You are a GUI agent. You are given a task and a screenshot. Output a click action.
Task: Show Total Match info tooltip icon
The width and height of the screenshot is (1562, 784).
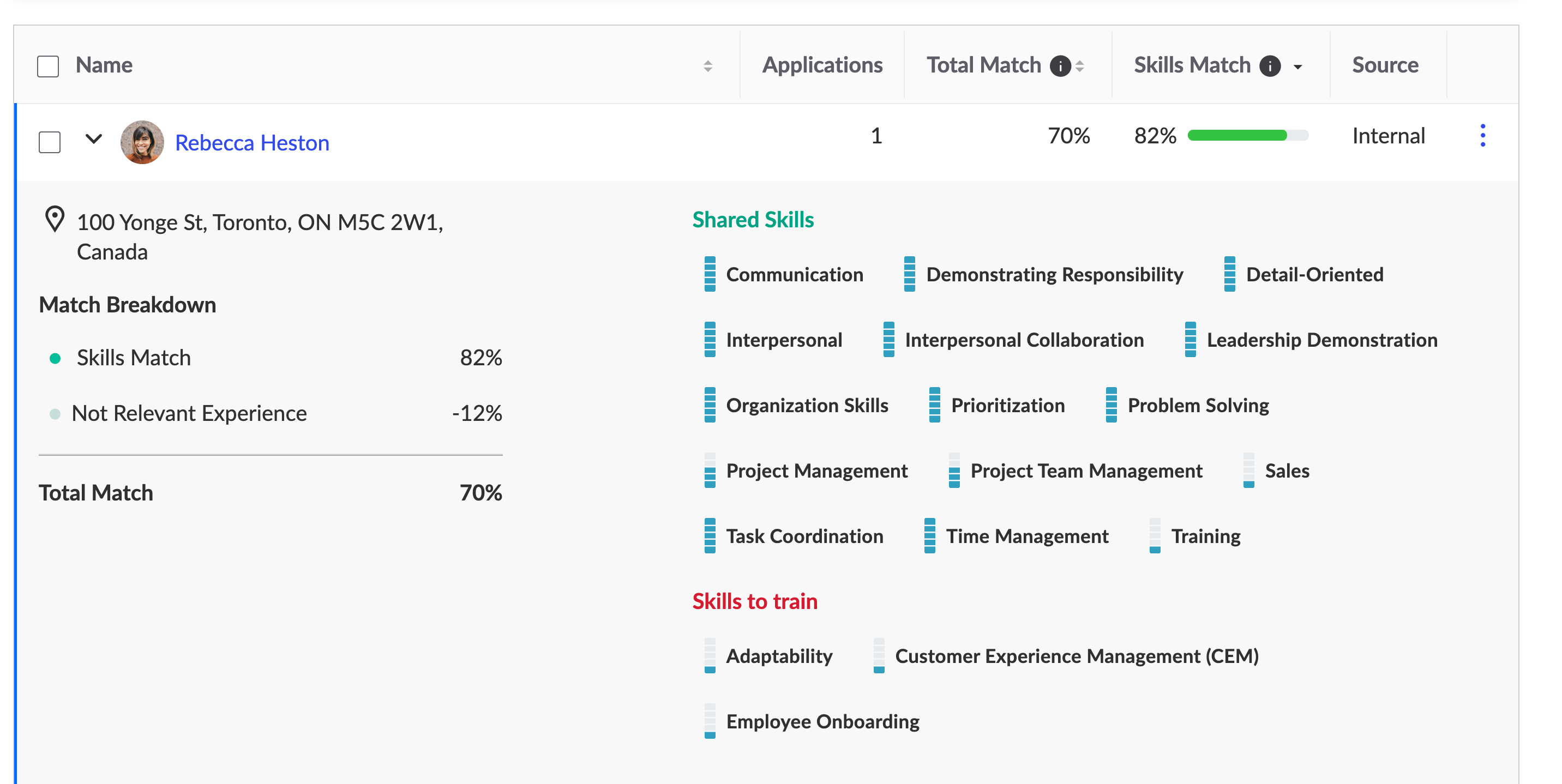pos(1060,66)
